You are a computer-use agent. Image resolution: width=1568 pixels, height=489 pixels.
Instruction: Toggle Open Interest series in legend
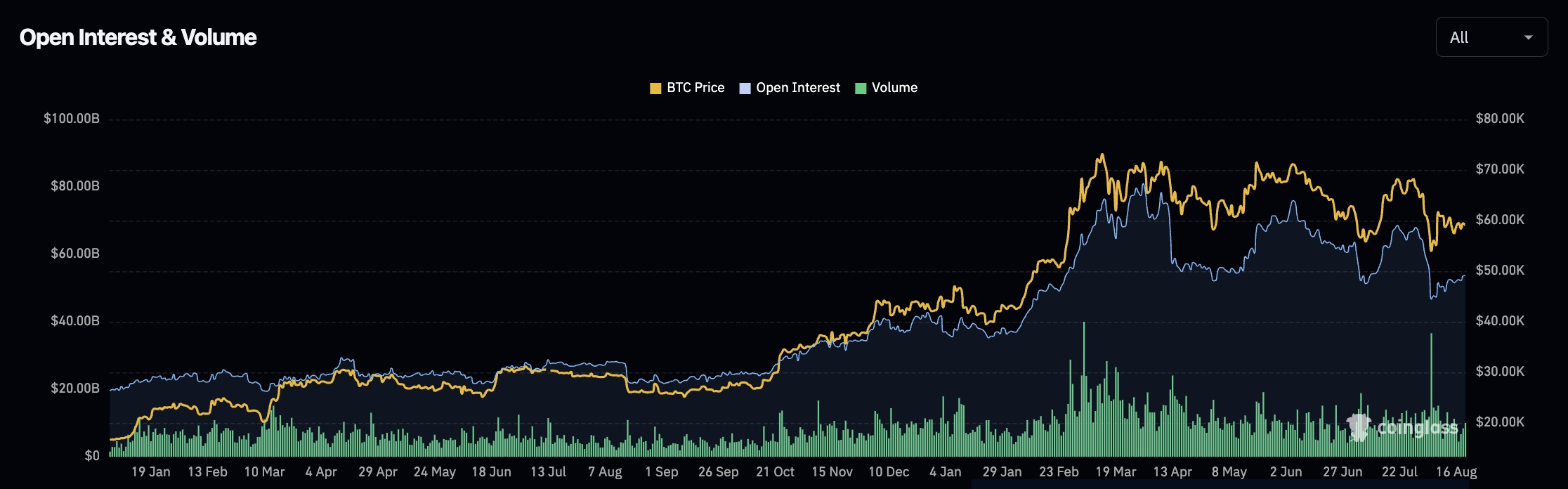point(790,88)
